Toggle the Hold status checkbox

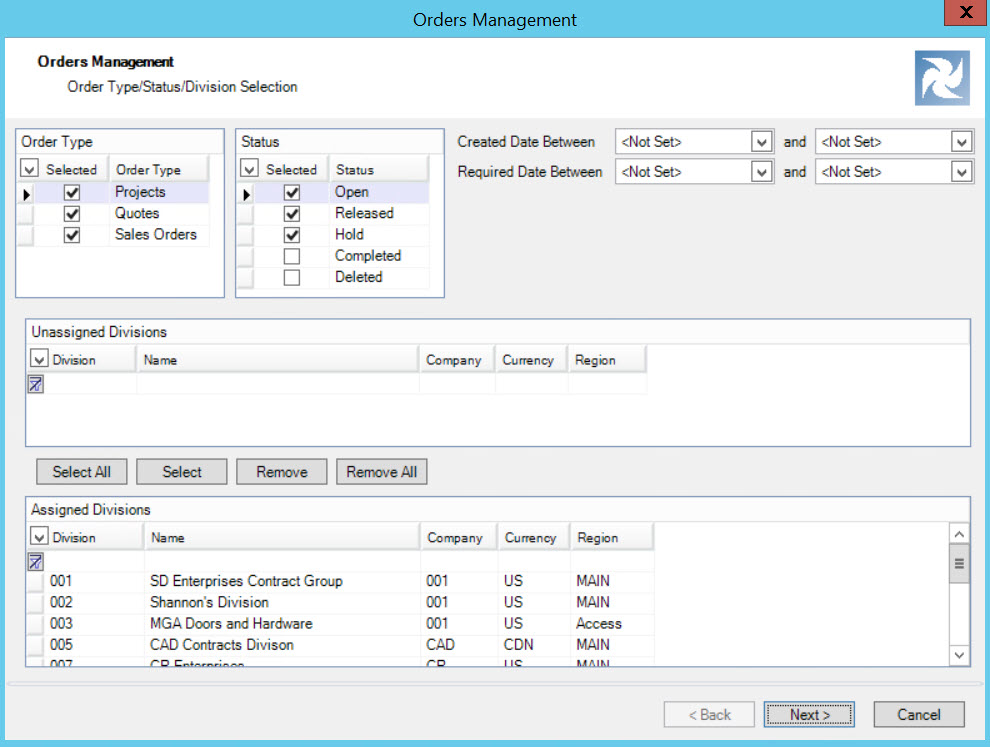pos(292,236)
